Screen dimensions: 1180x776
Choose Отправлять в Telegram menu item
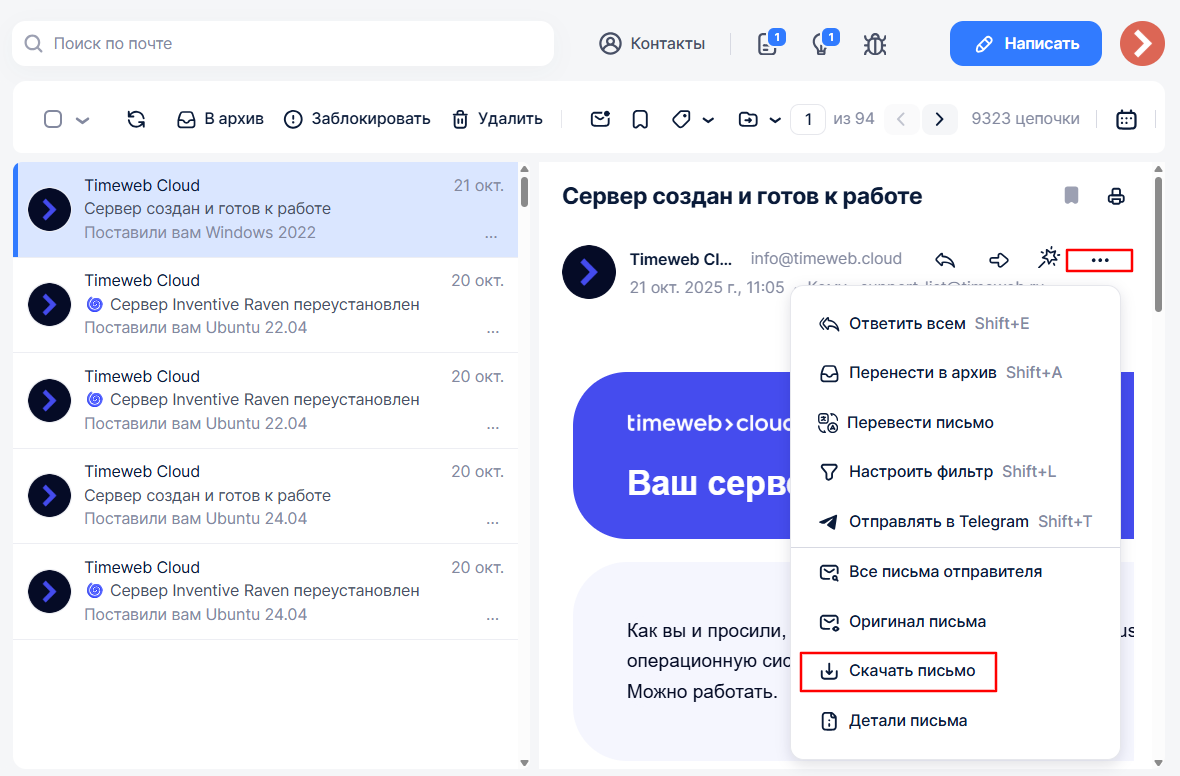pyautogui.click(x=938, y=521)
